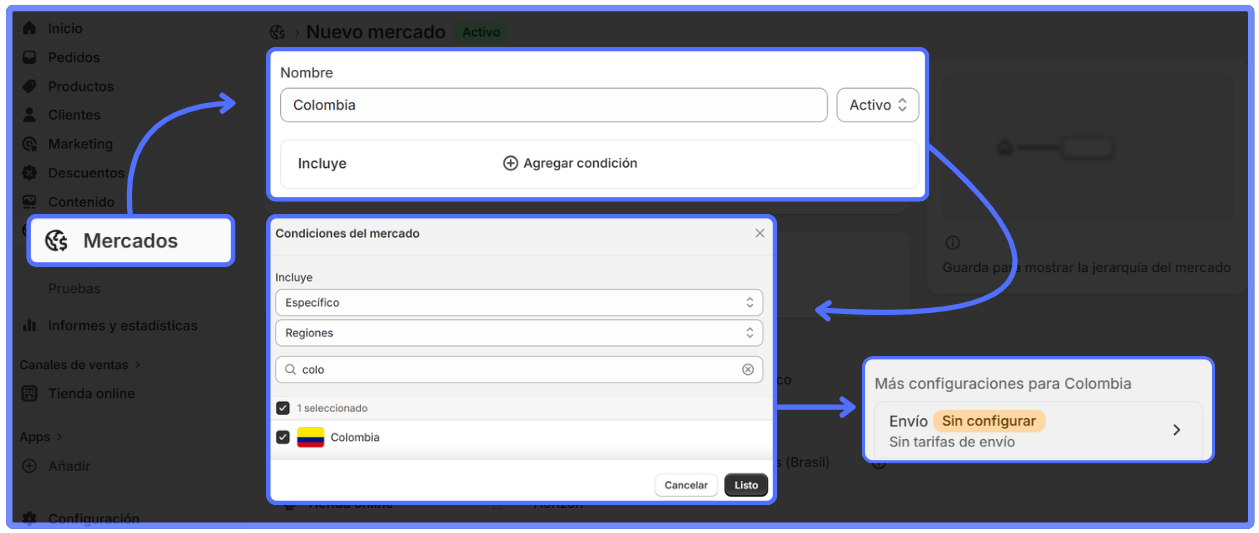
Task: Open the Regiones dropdown
Action: (518, 333)
